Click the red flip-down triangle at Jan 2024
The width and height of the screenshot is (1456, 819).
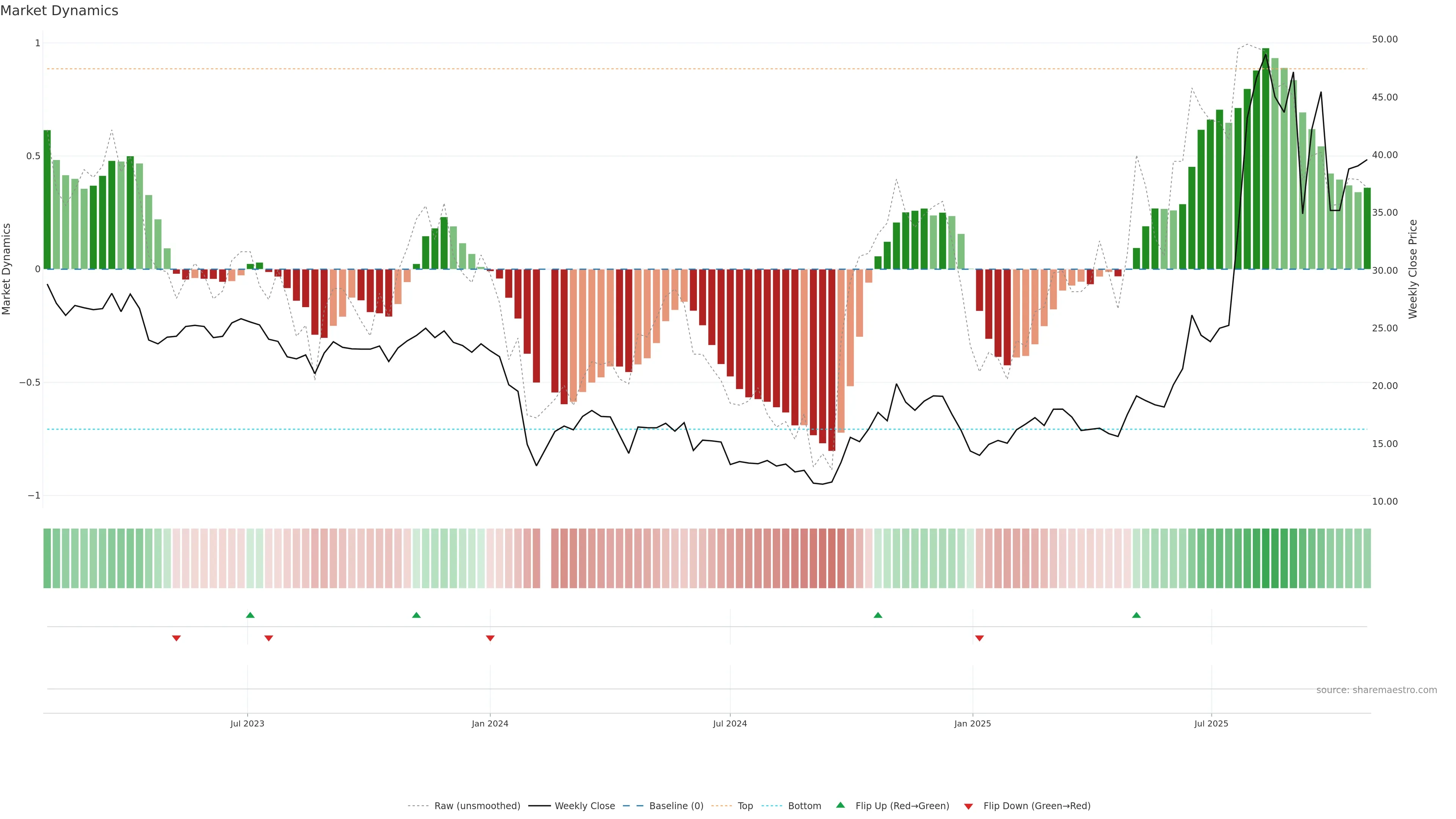pyautogui.click(x=490, y=638)
